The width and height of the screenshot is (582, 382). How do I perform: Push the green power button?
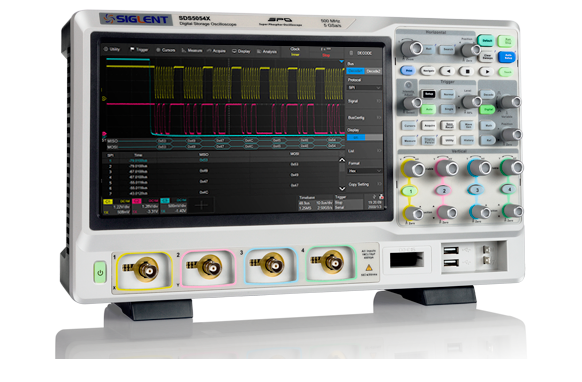(100, 272)
